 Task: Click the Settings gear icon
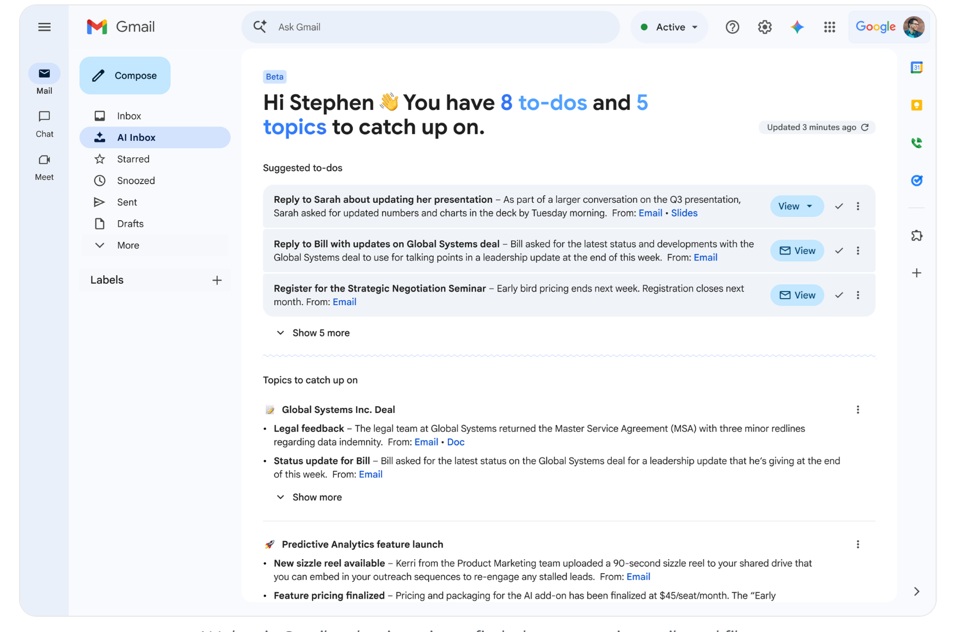pyautogui.click(x=765, y=27)
